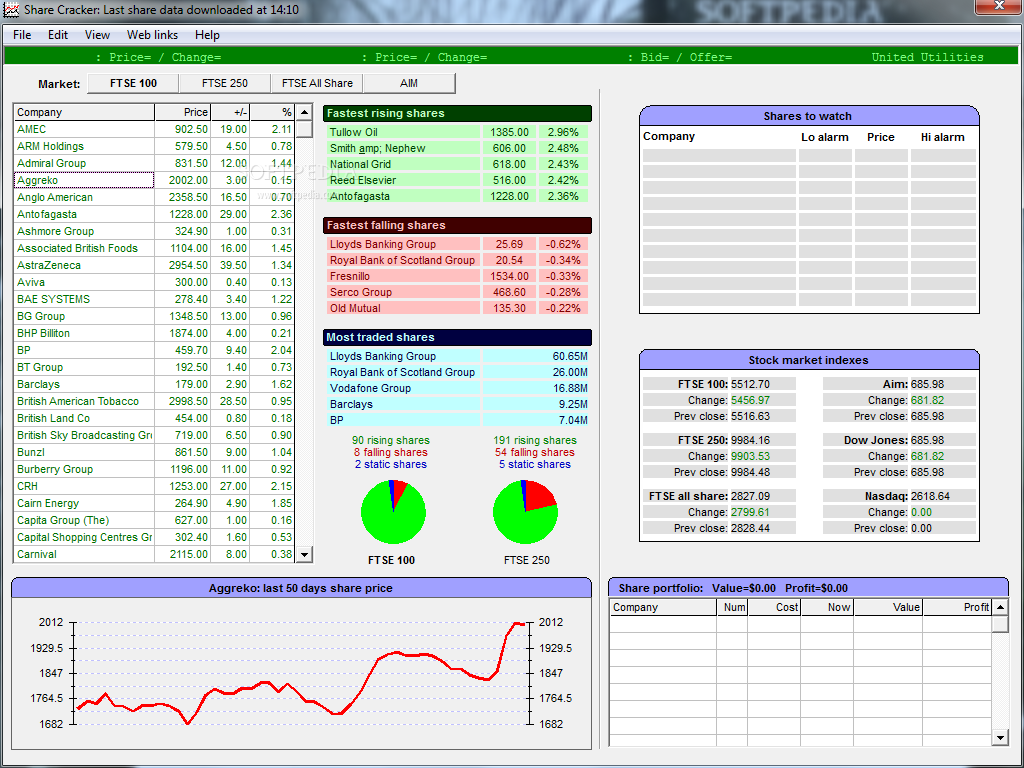Screen dimensions: 1024x768
Task: Select BHP Billiton row
Action: 155,333
